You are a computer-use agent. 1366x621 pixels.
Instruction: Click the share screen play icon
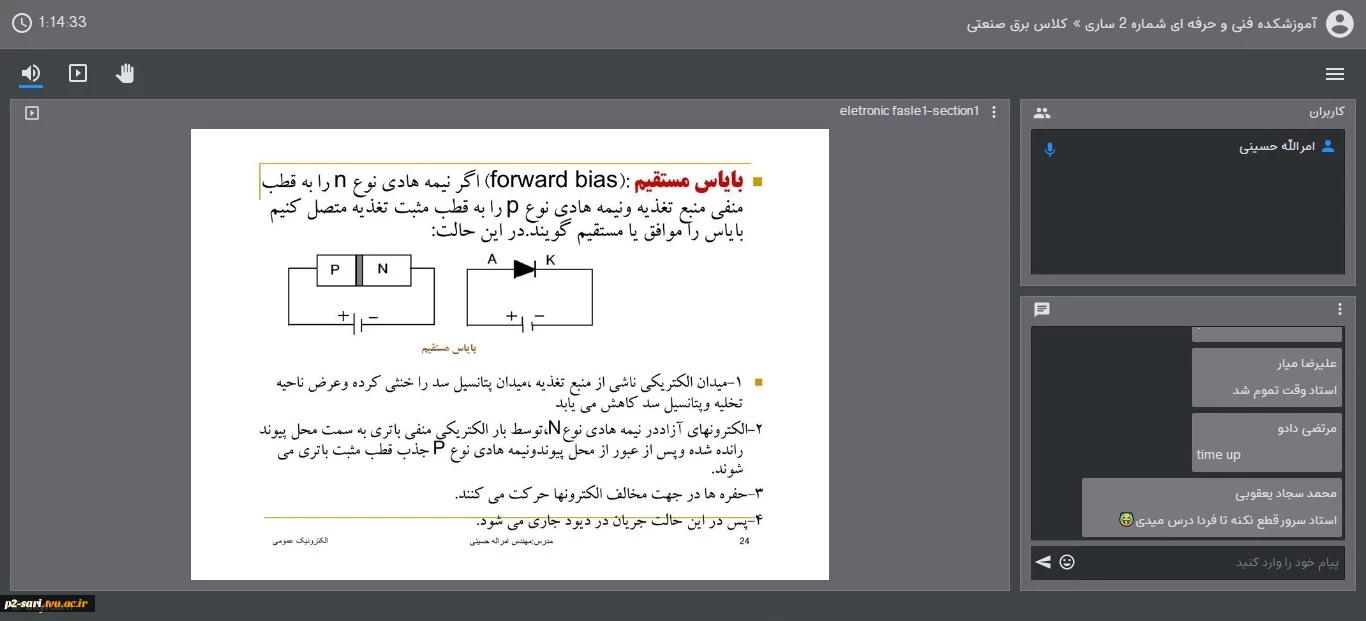[78, 73]
